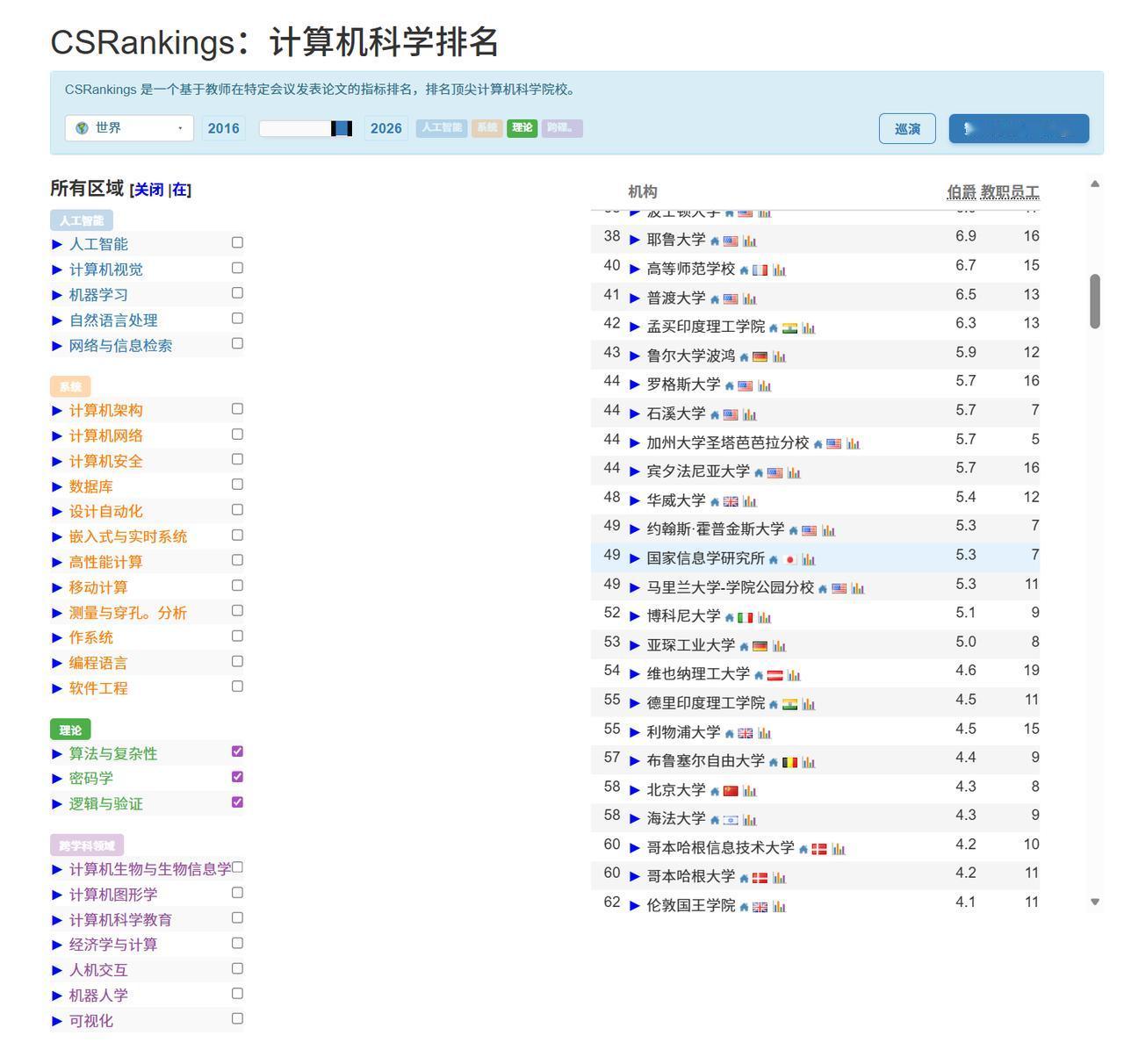The width and height of the screenshot is (1124, 1064).
Task: Select the purple interdisciplinary tag in top bar
Action: click(x=562, y=128)
